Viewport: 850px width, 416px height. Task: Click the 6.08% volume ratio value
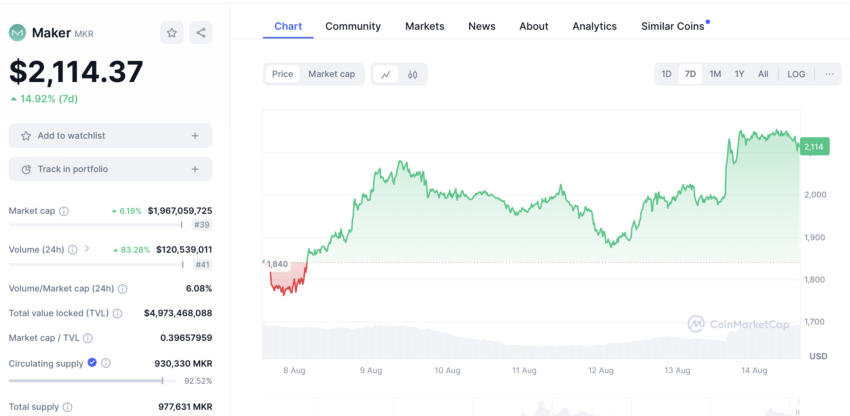click(x=199, y=289)
